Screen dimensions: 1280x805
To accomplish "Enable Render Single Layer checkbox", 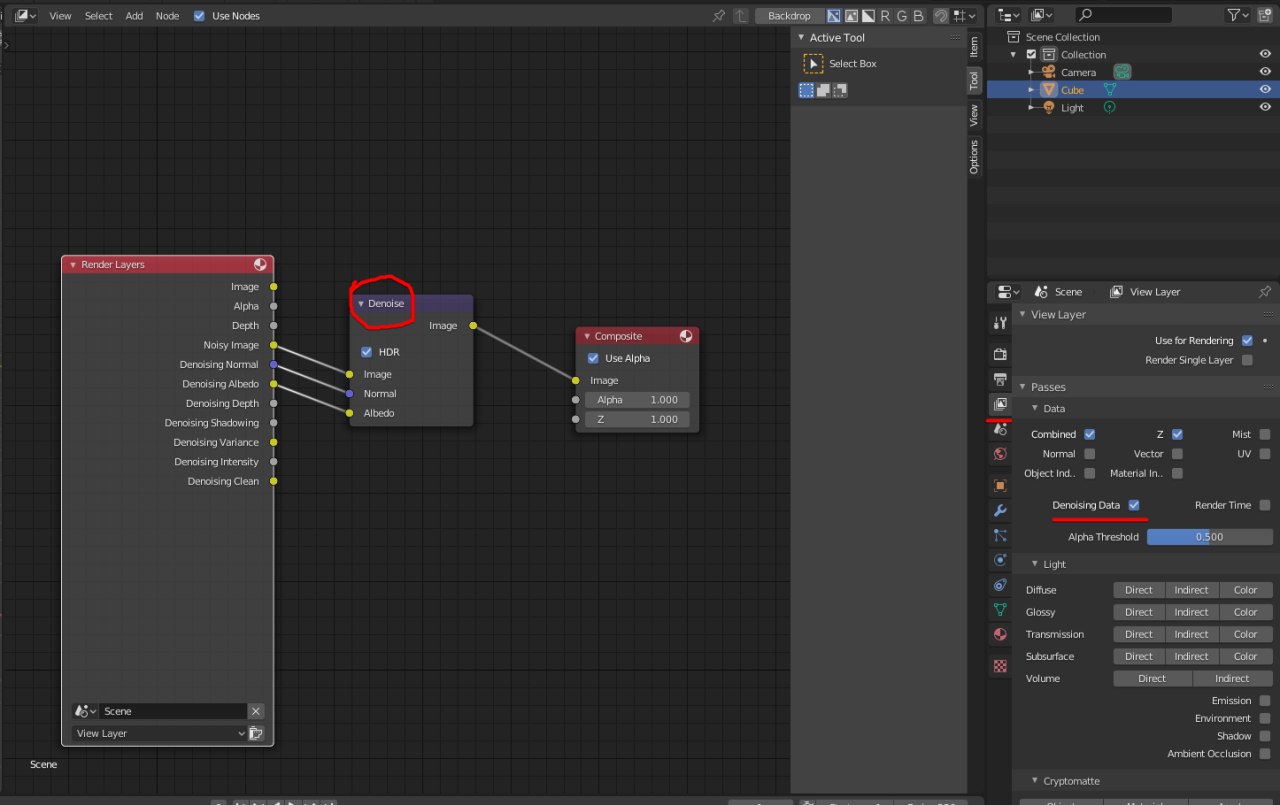I will 1246,360.
